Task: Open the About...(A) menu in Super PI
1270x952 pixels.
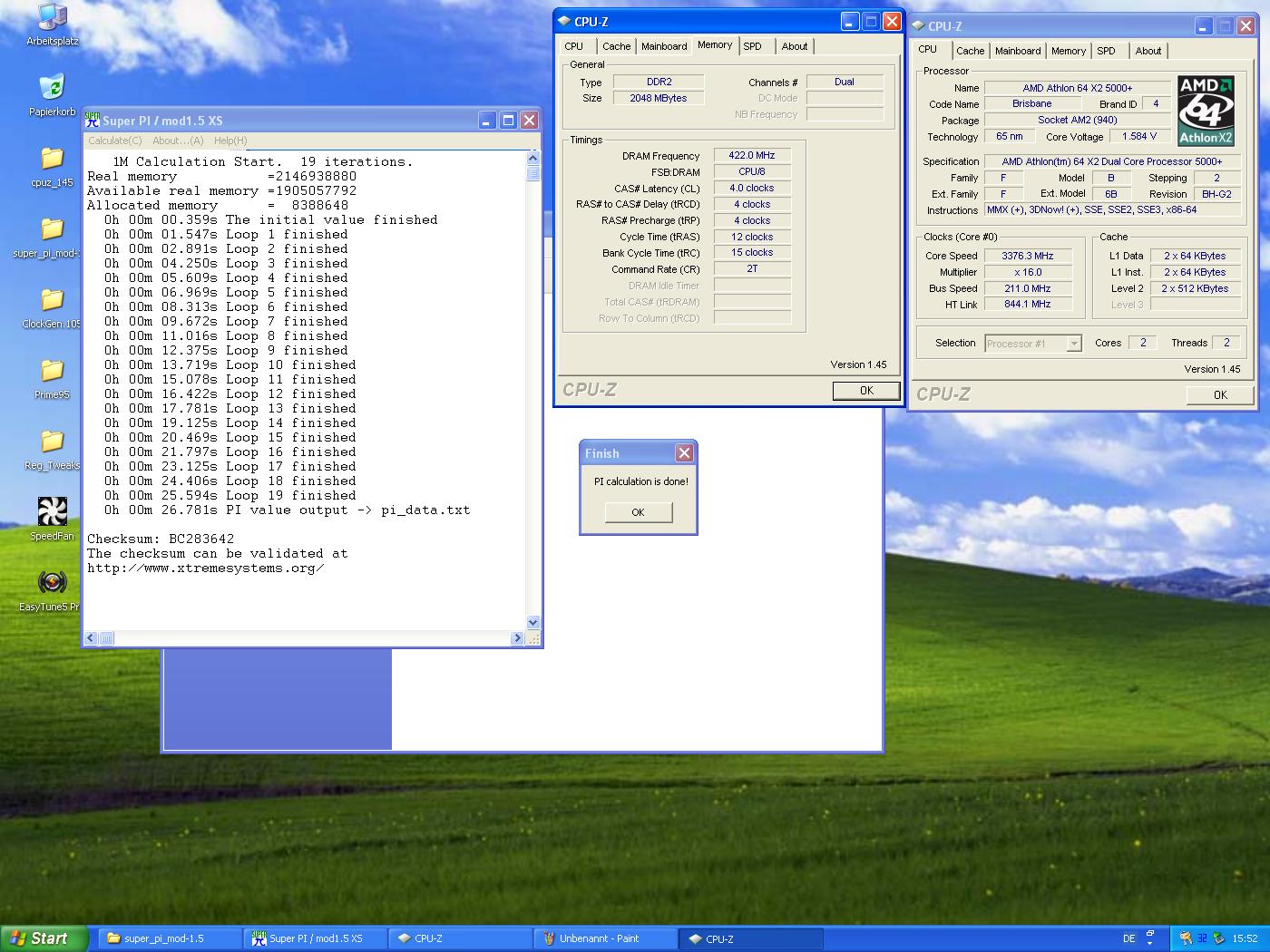Action: point(178,141)
